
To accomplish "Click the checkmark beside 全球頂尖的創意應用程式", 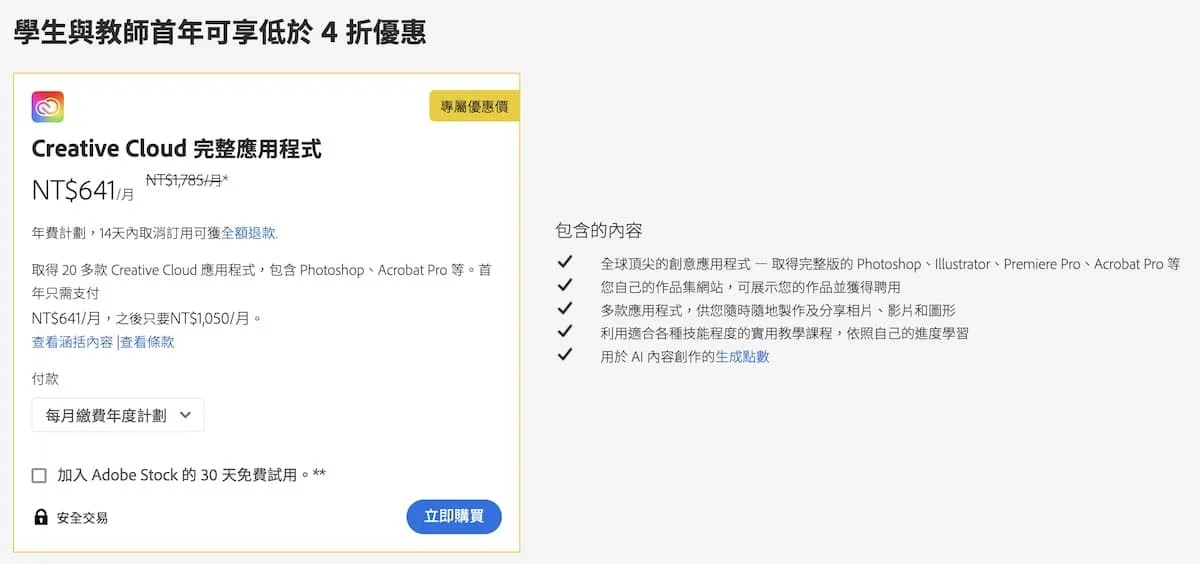I will 565,263.
